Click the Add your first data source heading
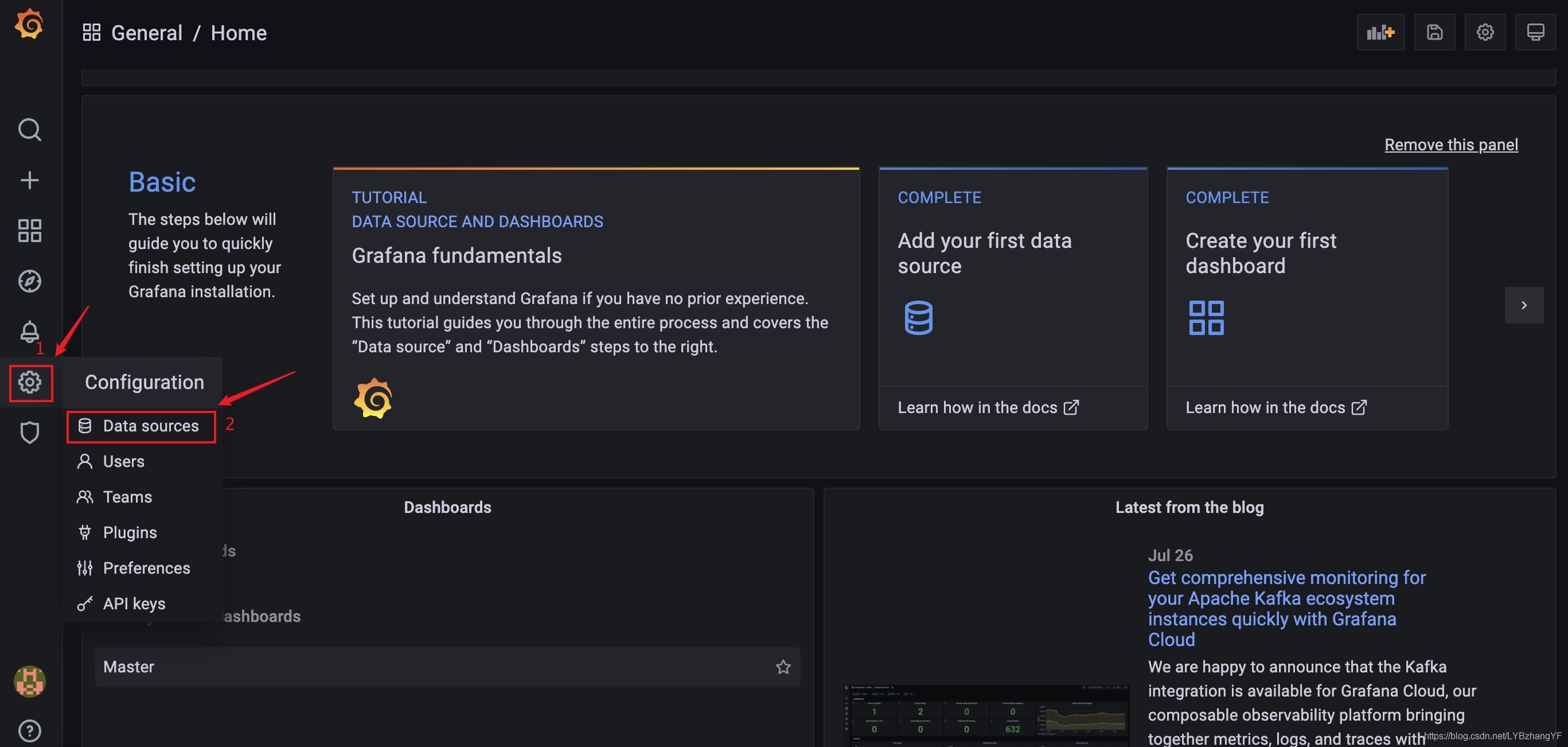 [x=984, y=253]
